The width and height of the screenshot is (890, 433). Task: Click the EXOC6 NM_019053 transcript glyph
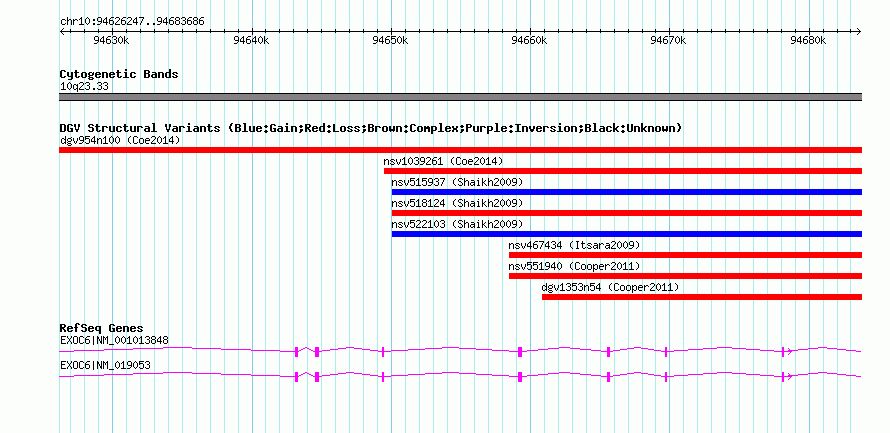(x=460, y=376)
